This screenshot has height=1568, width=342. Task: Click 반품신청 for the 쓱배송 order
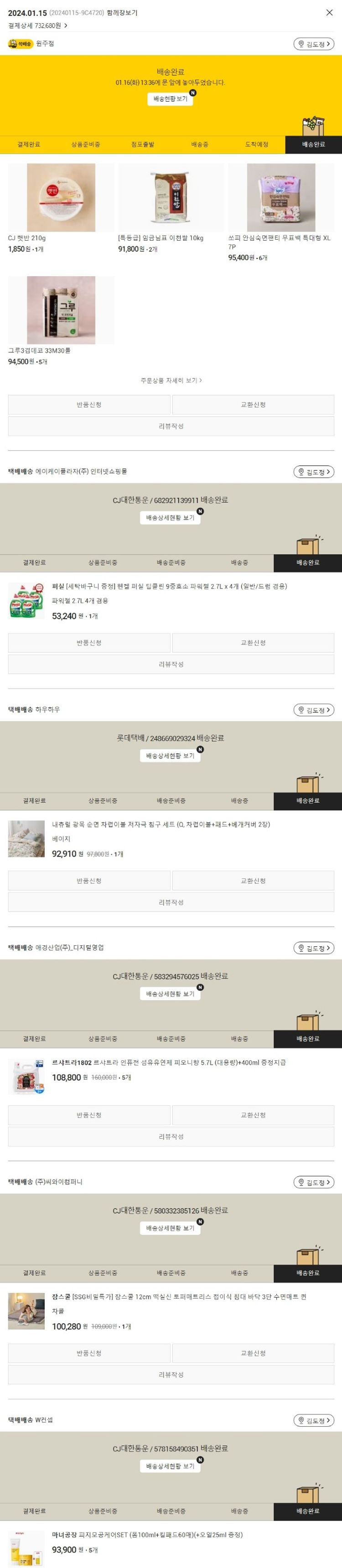click(x=89, y=405)
